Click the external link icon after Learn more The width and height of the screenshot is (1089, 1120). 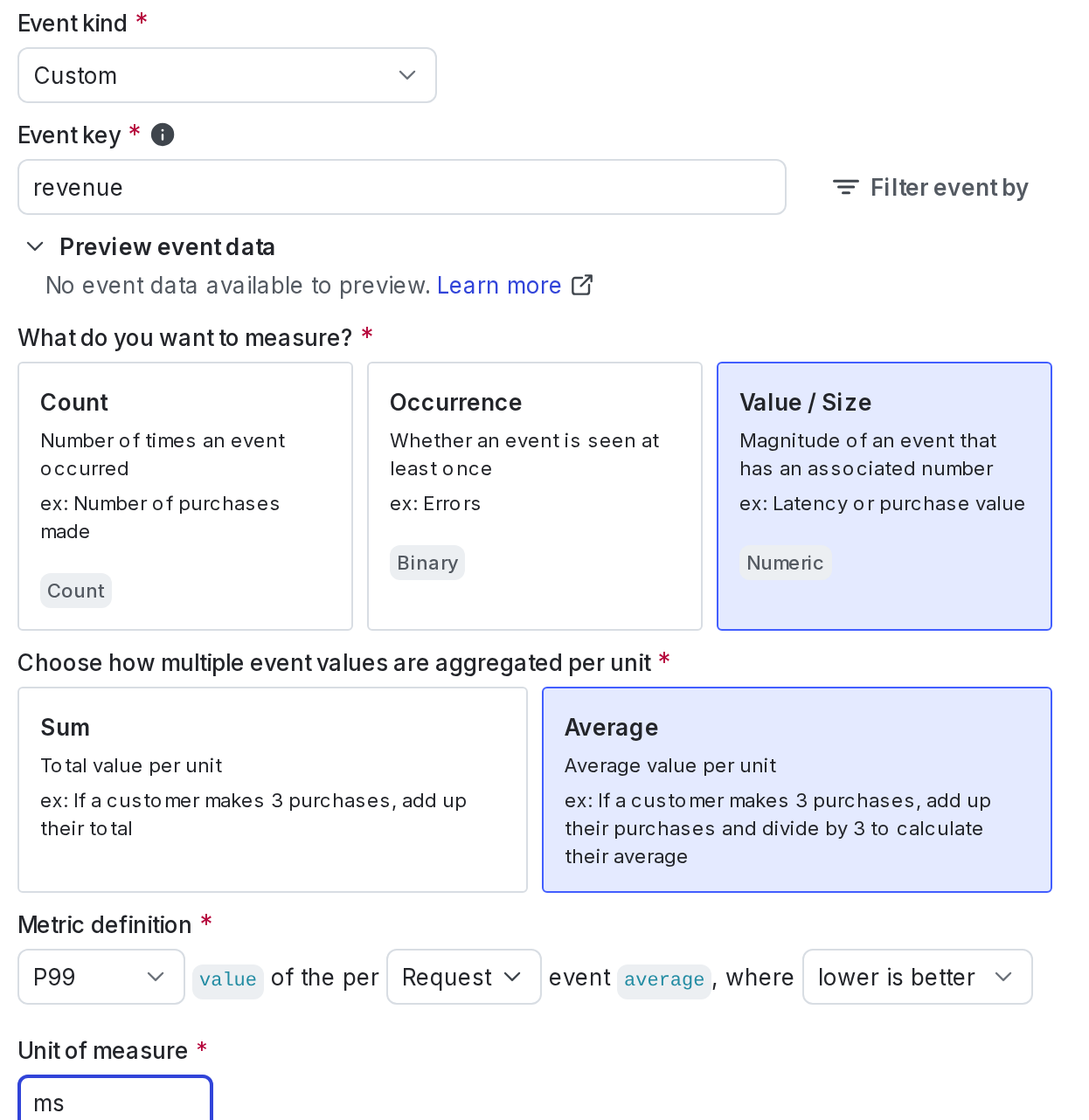[582, 286]
